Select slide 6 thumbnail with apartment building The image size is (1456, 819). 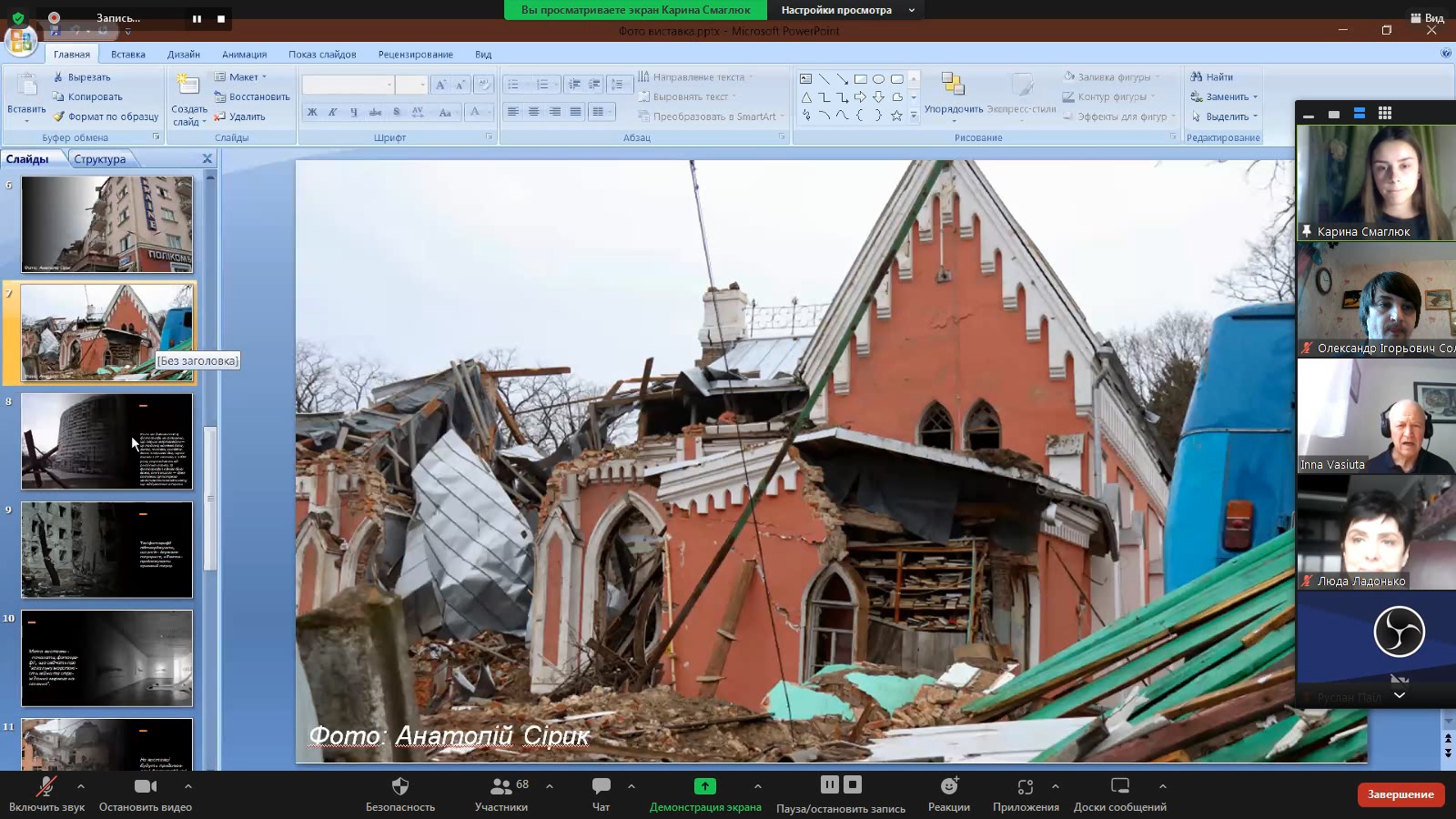[107, 224]
